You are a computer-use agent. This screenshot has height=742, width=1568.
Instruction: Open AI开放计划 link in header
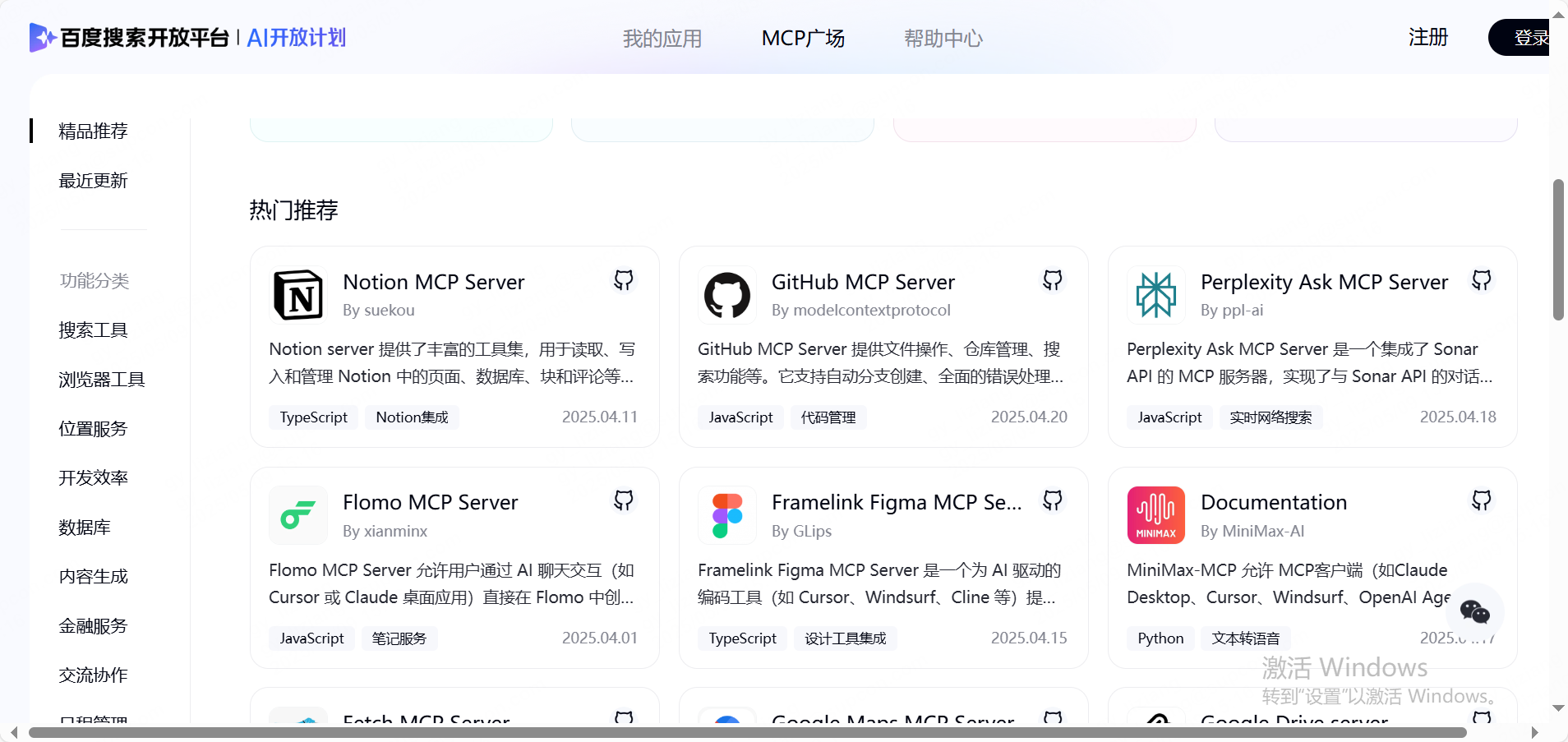(297, 38)
